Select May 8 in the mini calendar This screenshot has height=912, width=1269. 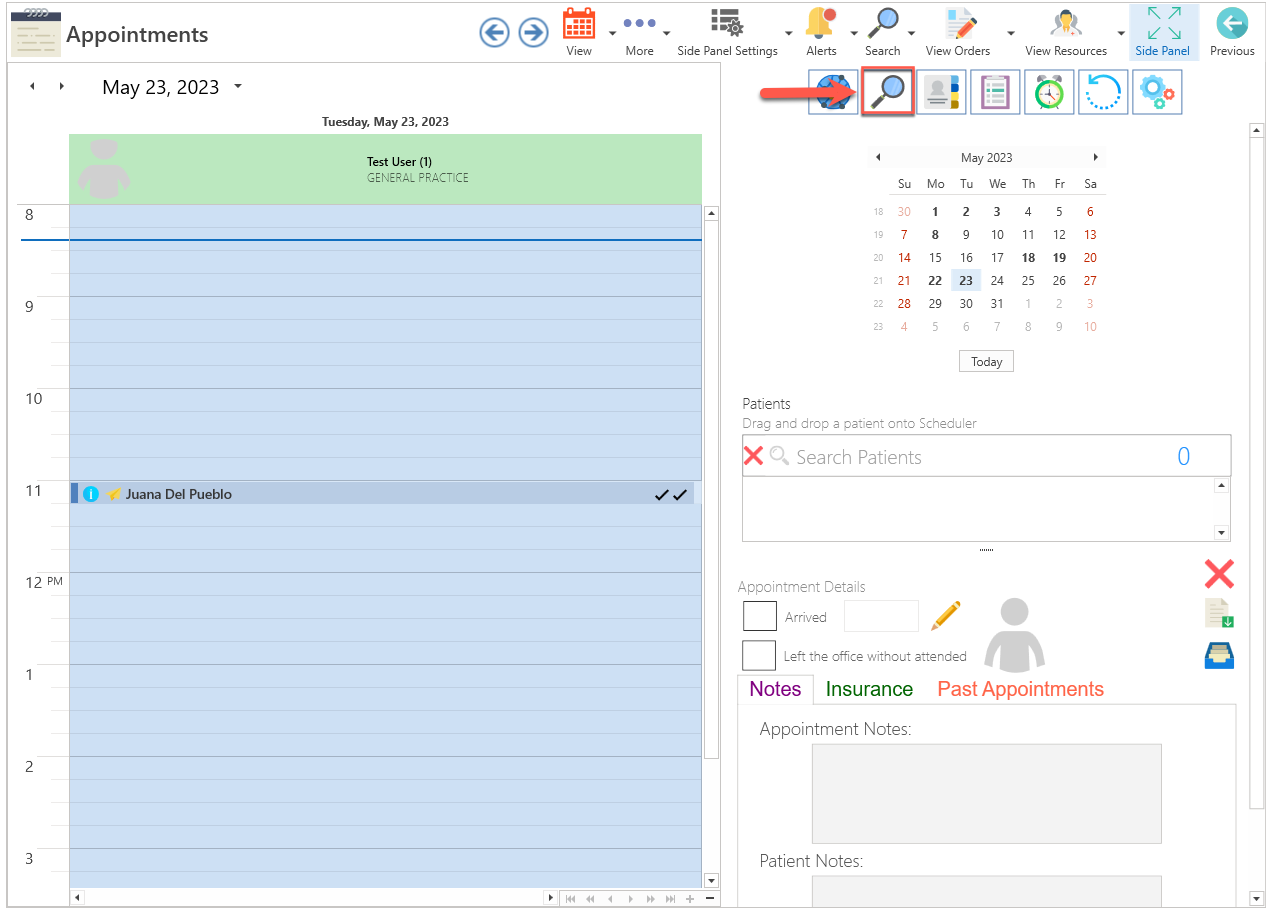935,235
